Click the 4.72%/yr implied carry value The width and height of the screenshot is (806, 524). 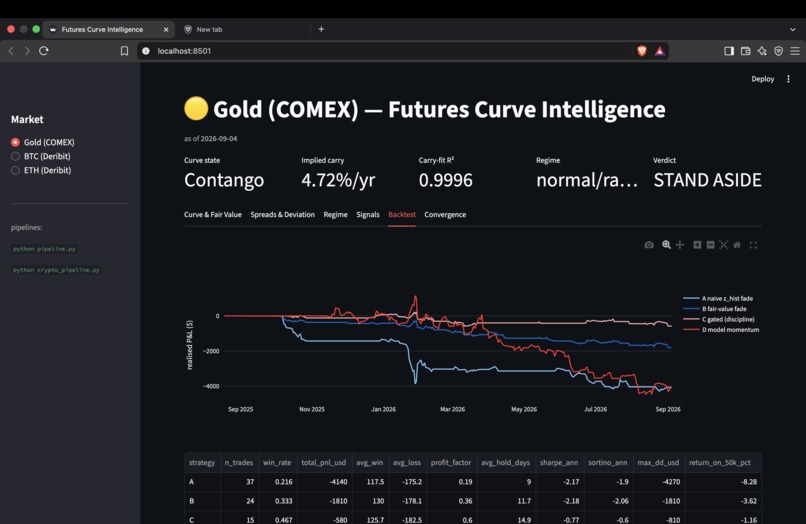(x=338, y=180)
